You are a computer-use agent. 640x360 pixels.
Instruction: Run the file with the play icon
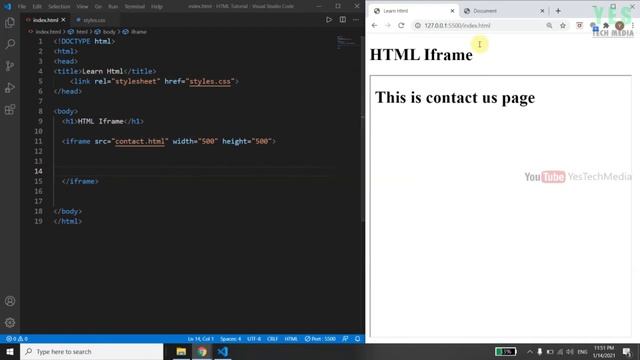pyautogui.click(x=329, y=20)
